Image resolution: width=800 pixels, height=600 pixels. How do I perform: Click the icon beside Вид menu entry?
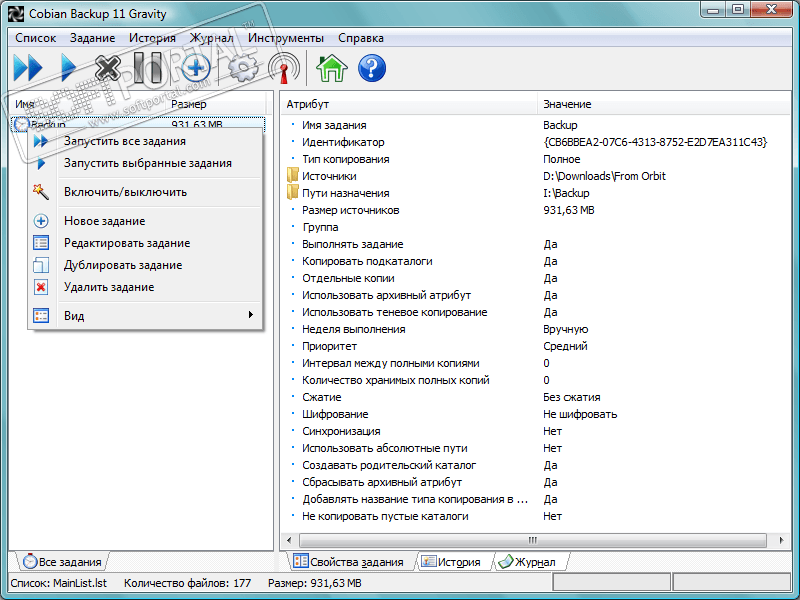[x=41, y=316]
